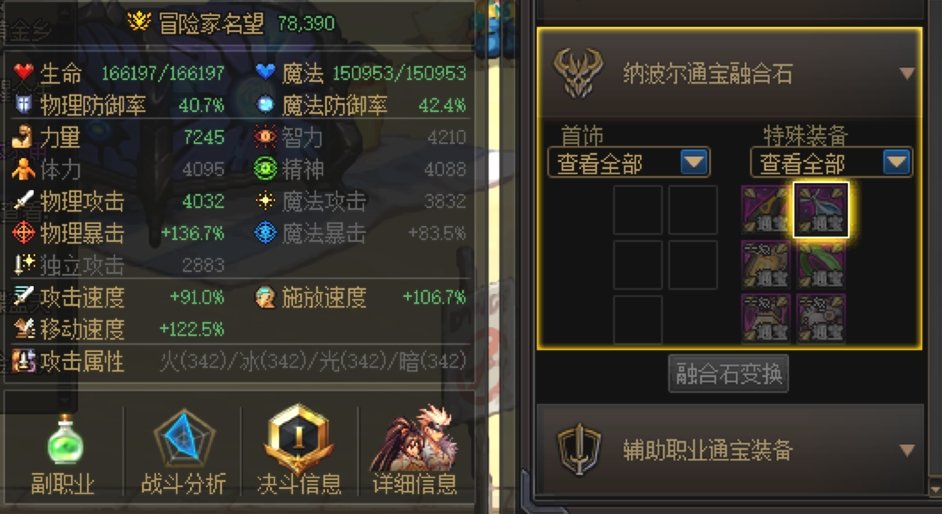Click the 融合石变换 button

point(728,373)
